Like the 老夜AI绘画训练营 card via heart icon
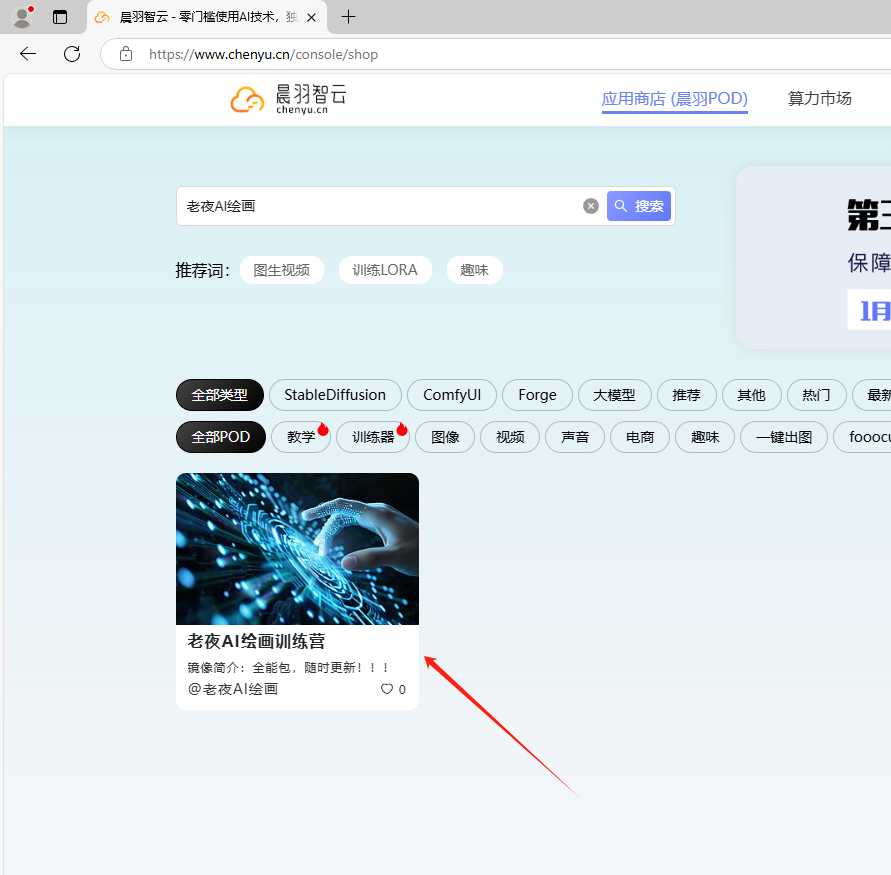The image size is (891, 875). [x=386, y=689]
